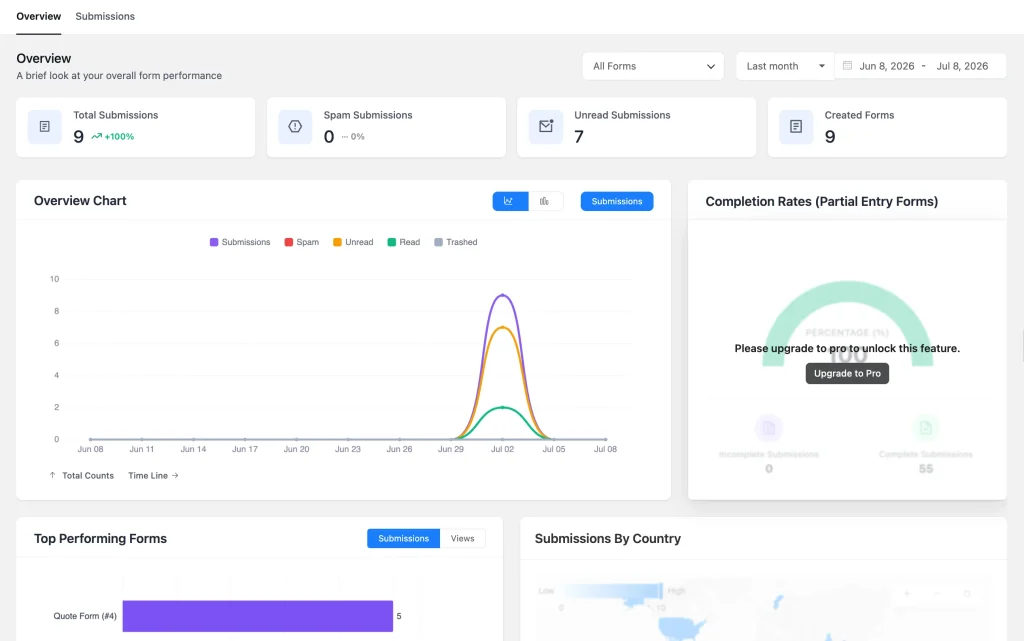The width and height of the screenshot is (1024, 641).
Task: Click the green trend arrow beside +100%
Action: pos(97,136)
